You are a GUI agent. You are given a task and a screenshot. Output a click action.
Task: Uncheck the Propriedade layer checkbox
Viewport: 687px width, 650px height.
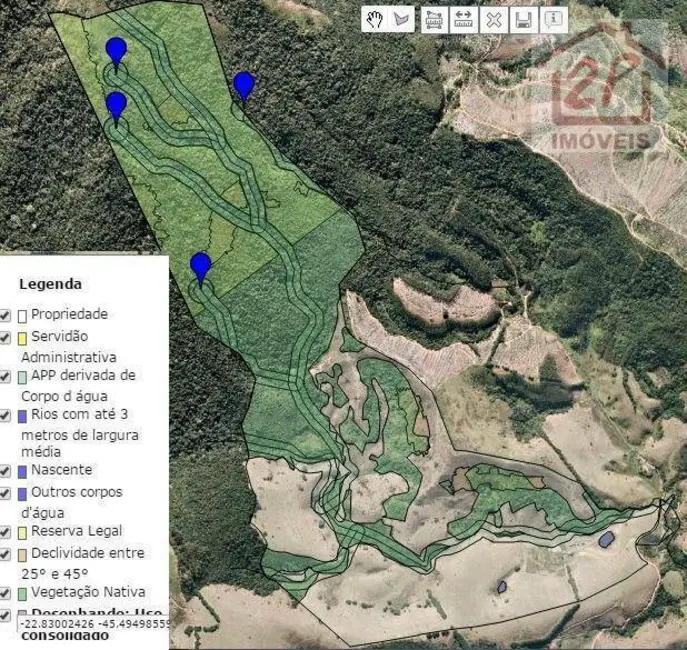[x=7, y=315]
